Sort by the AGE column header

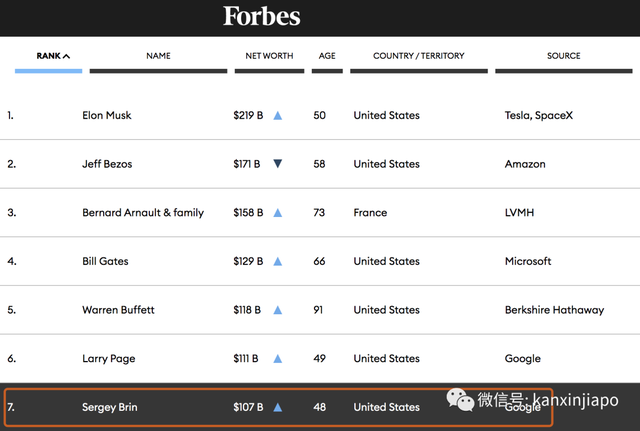pyautogui.click(x=327, y=56)
